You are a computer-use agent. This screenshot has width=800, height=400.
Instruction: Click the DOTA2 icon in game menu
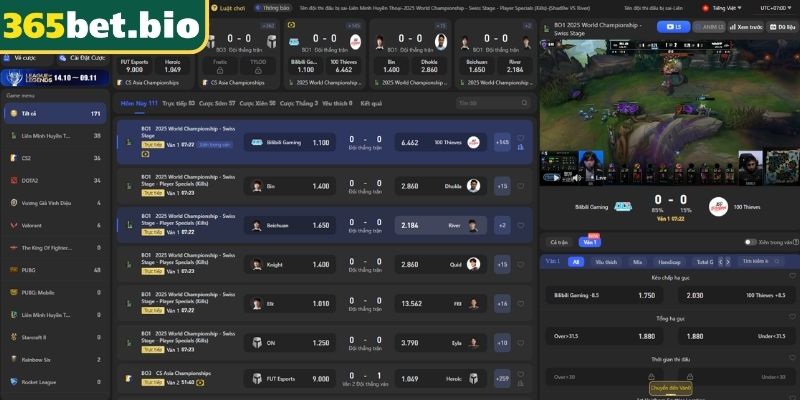click(14, 181)
